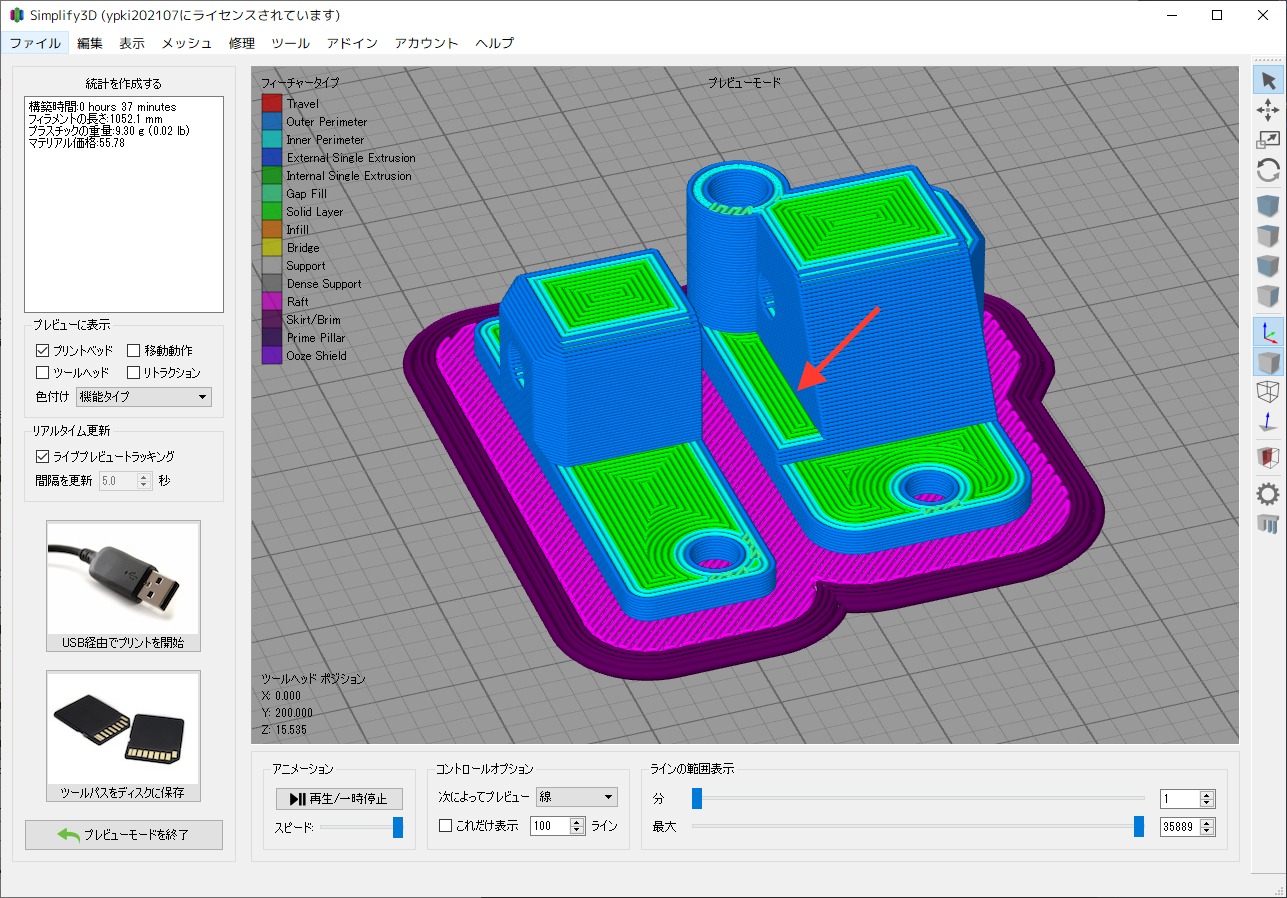This screenshot has height=898, width=1287.
Task: Open the 色付け 機能タイプ dropdown
Action: 143,397
